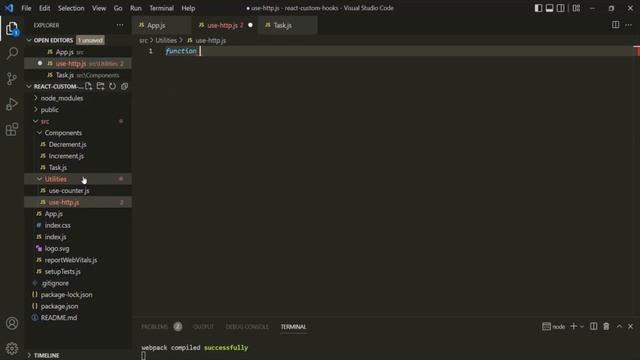This screenshot has width=640, height=360.
Task: Add a new terminal with plus icon
Action: coord(573,326)
